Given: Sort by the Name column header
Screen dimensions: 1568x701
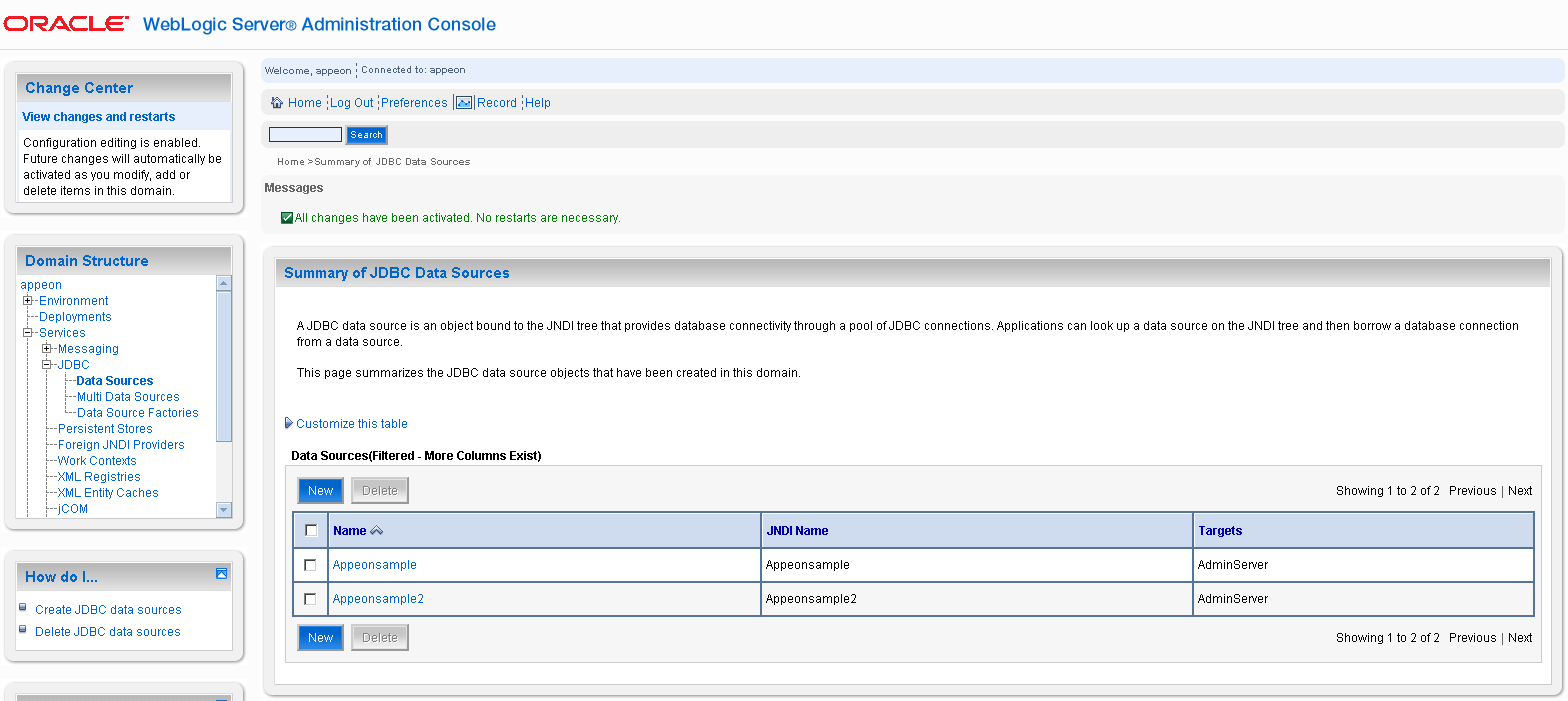Looking at the screenshot, I should coord(349,531).
